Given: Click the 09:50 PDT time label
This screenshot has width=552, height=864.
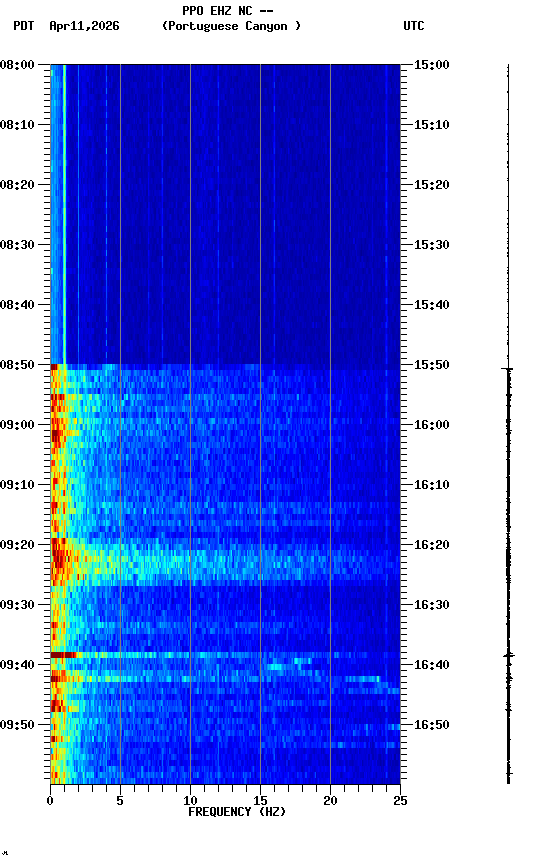Looking at the screenshot, I should click(17, 725).
